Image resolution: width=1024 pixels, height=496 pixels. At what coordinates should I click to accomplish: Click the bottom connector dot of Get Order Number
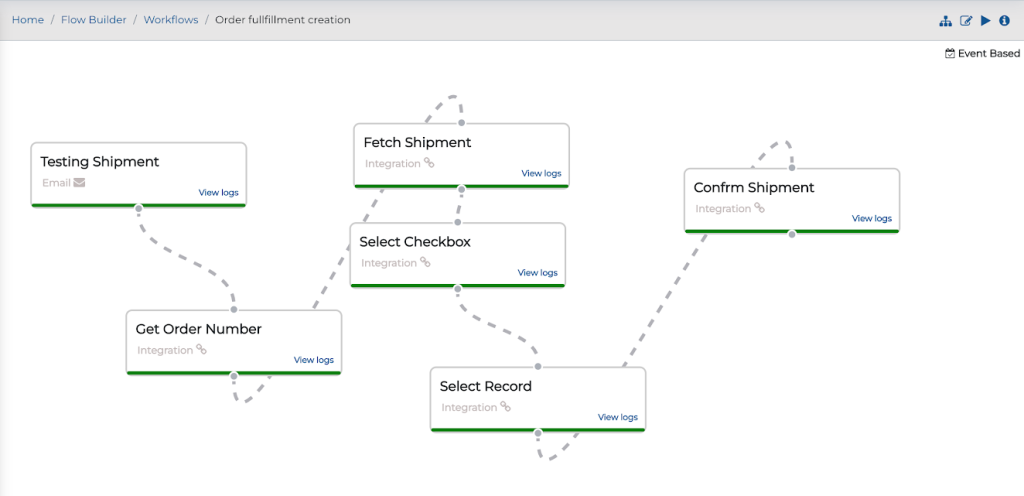[234, 375]
